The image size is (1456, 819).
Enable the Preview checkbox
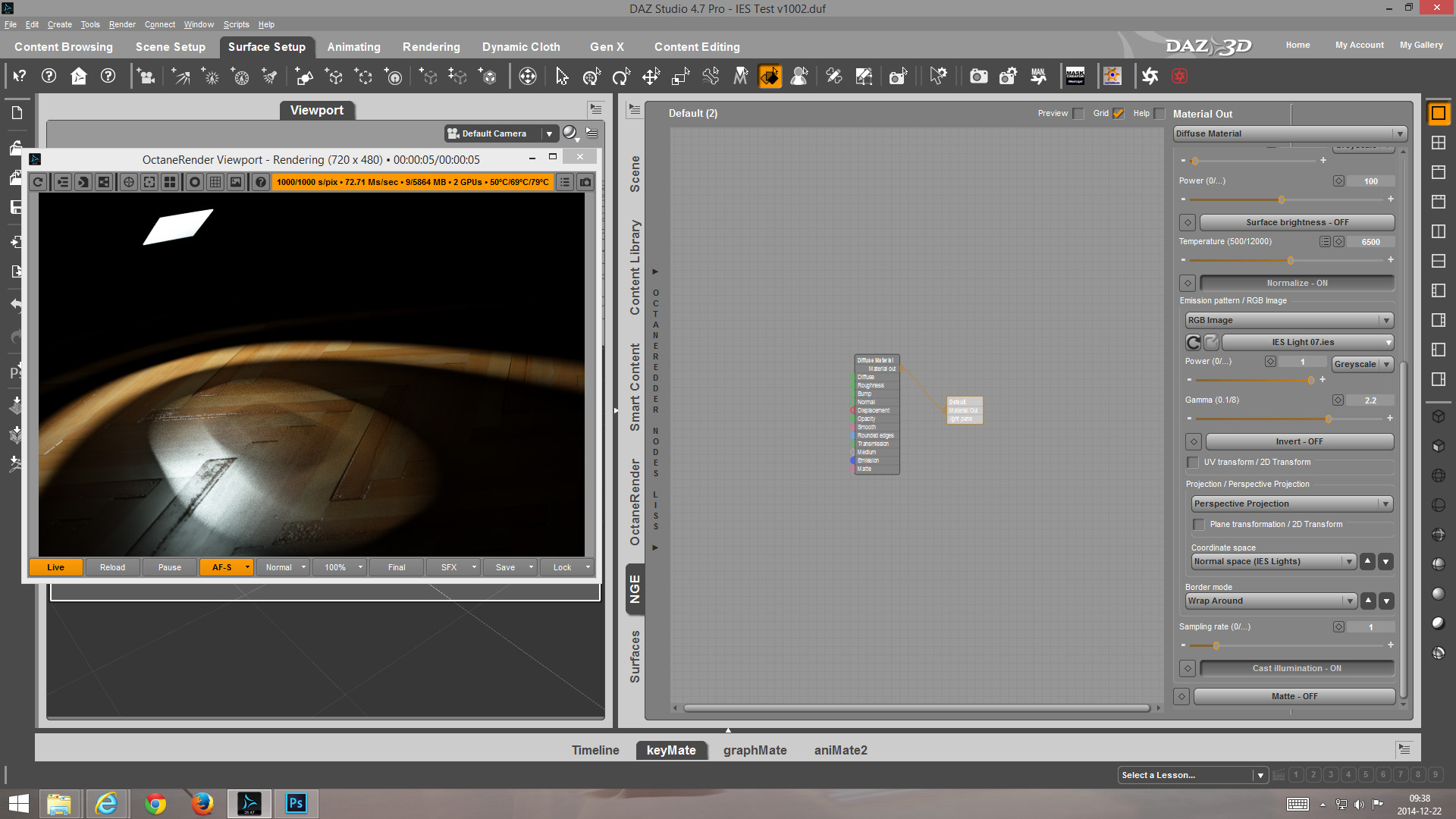tap(1078, 114)
